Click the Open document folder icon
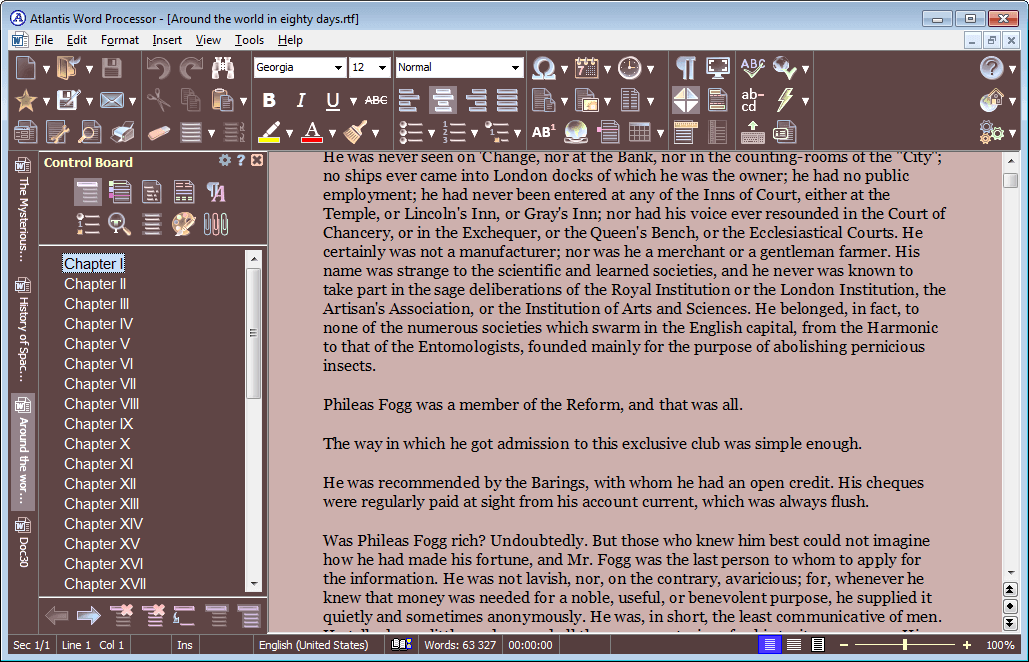Screen dimensions: 1029x662 click(x=68, y=68)
